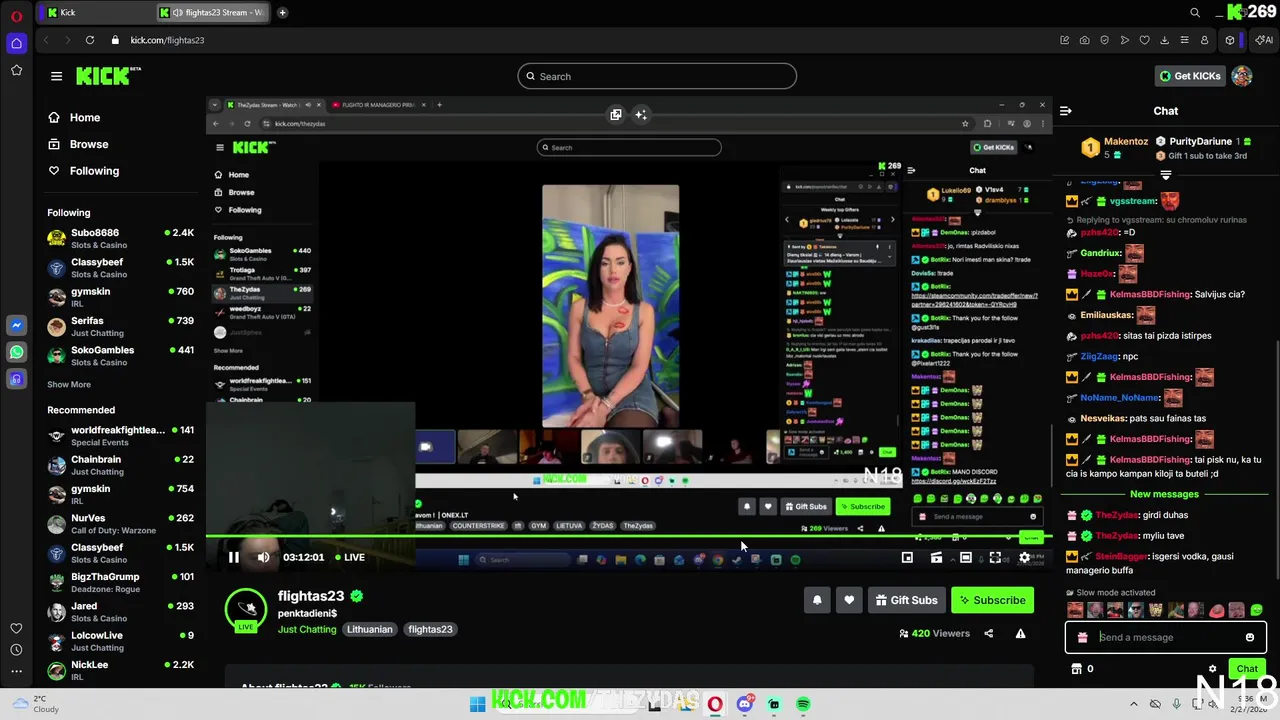Mute the stream volume speaker icon
This screenshot has width=1280, height=720.
[x=263, y=557]
